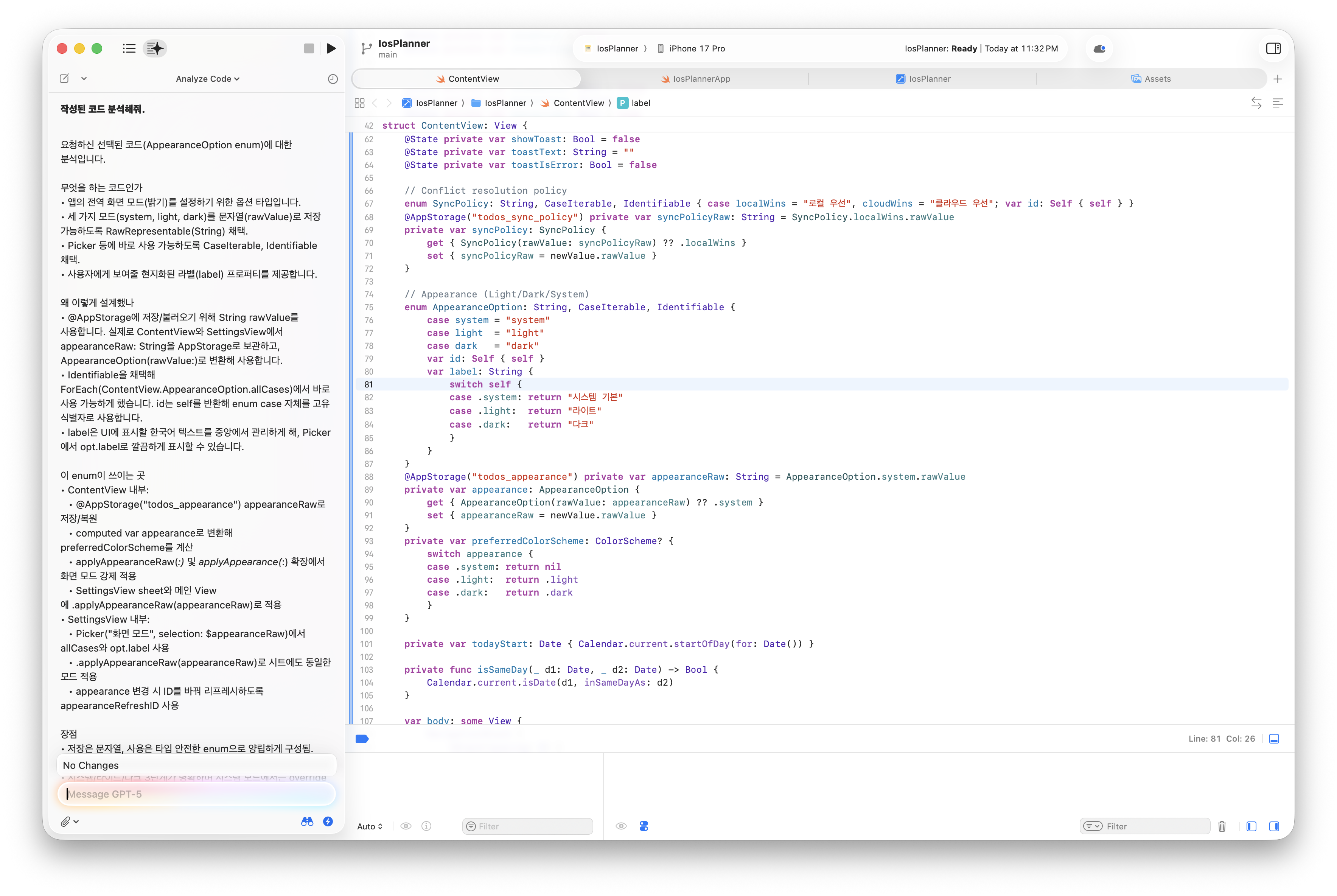Toggle the variables view pane button
The height and width of the screenshot is (896, 1337).
click(x=1251, y=826)
